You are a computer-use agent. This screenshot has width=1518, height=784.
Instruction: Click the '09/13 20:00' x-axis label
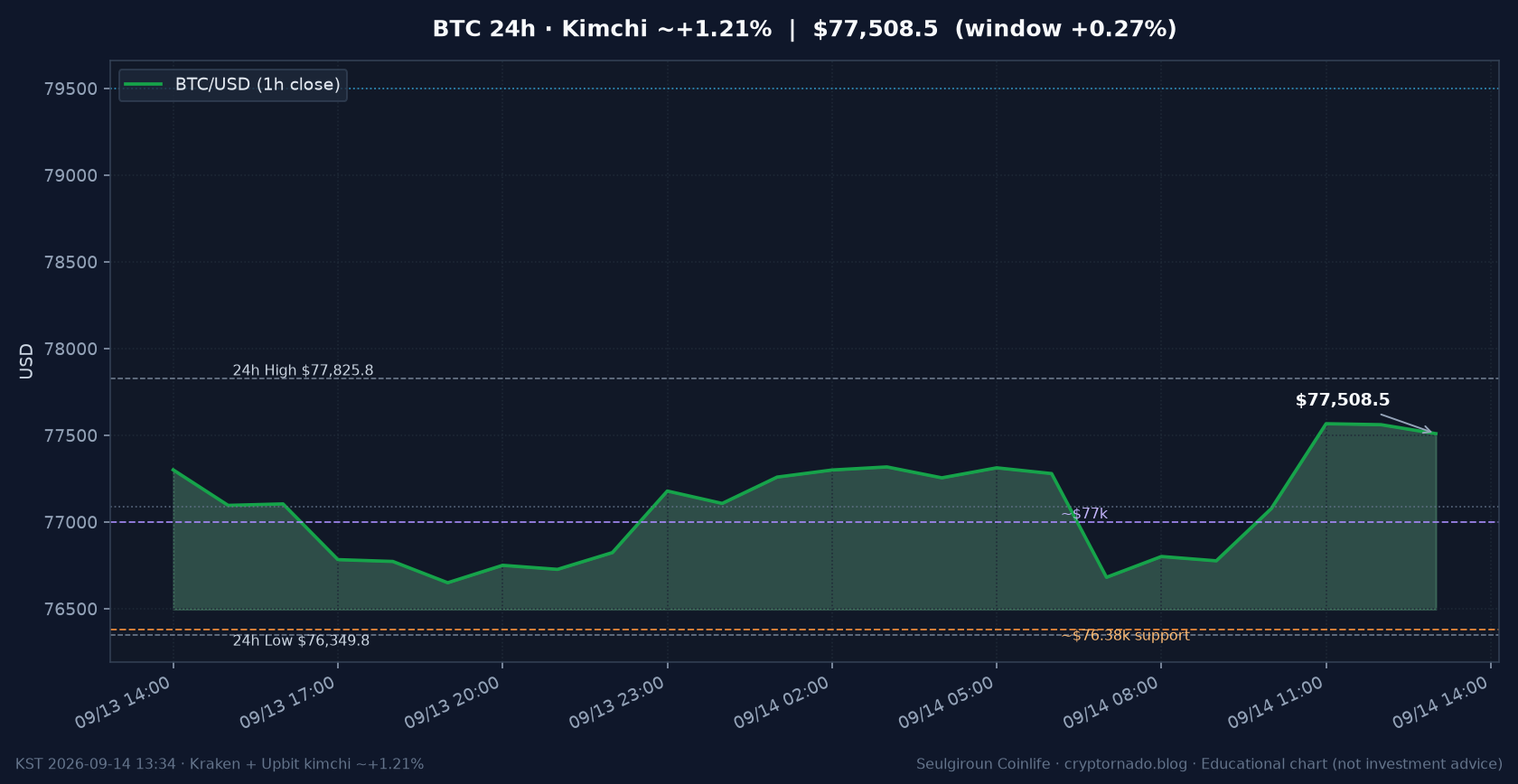(x=452, y=703)
